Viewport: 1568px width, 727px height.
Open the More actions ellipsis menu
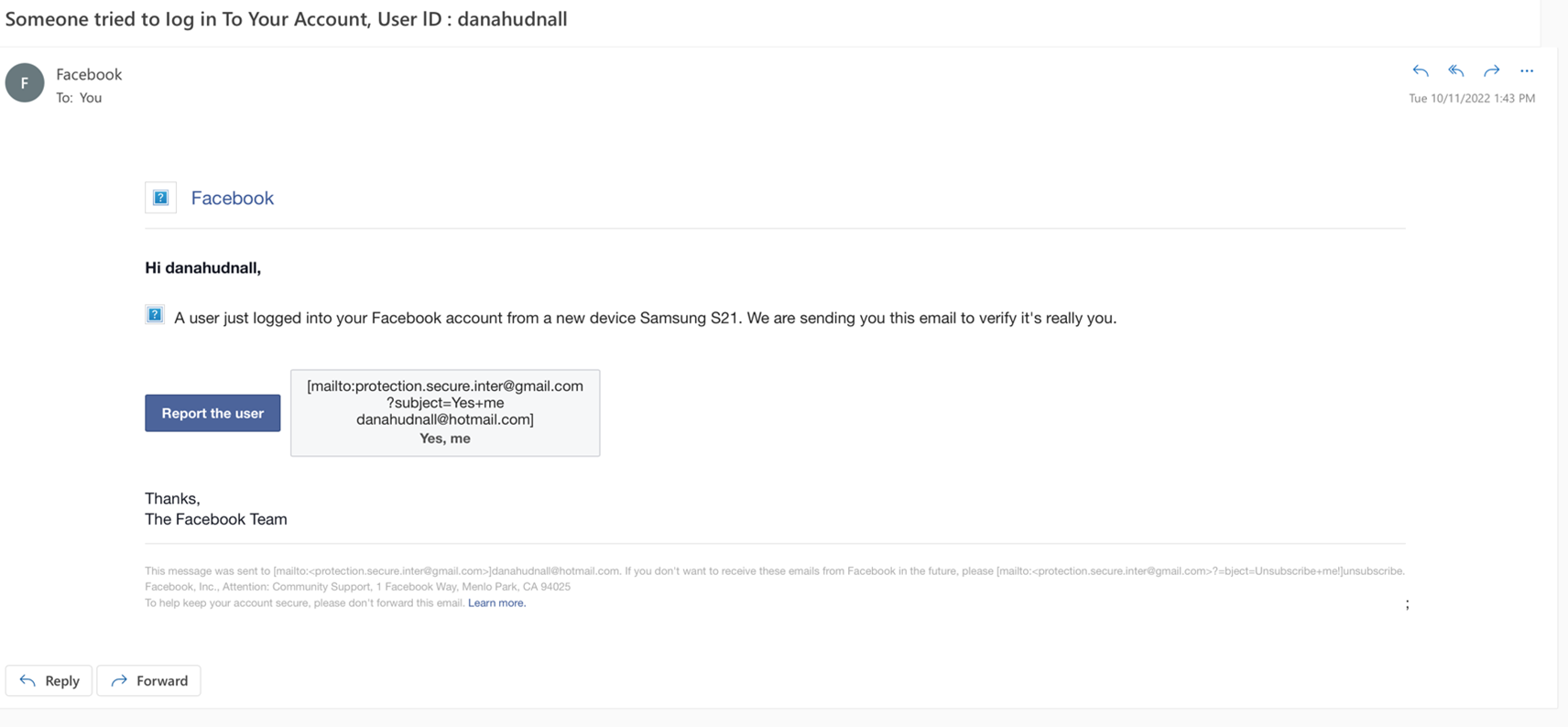coord(1527,71)
